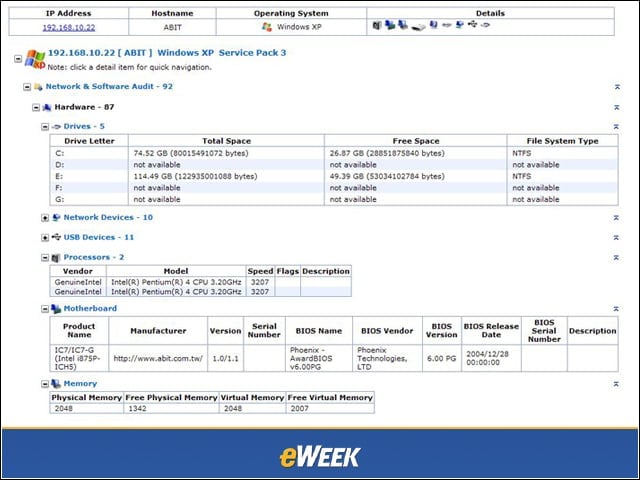The width and height of the screenshot is (640, 480).
Task: Click the Network & Software Audit - 92 heading
Action: pyautogui.click(x=109, y=87)
